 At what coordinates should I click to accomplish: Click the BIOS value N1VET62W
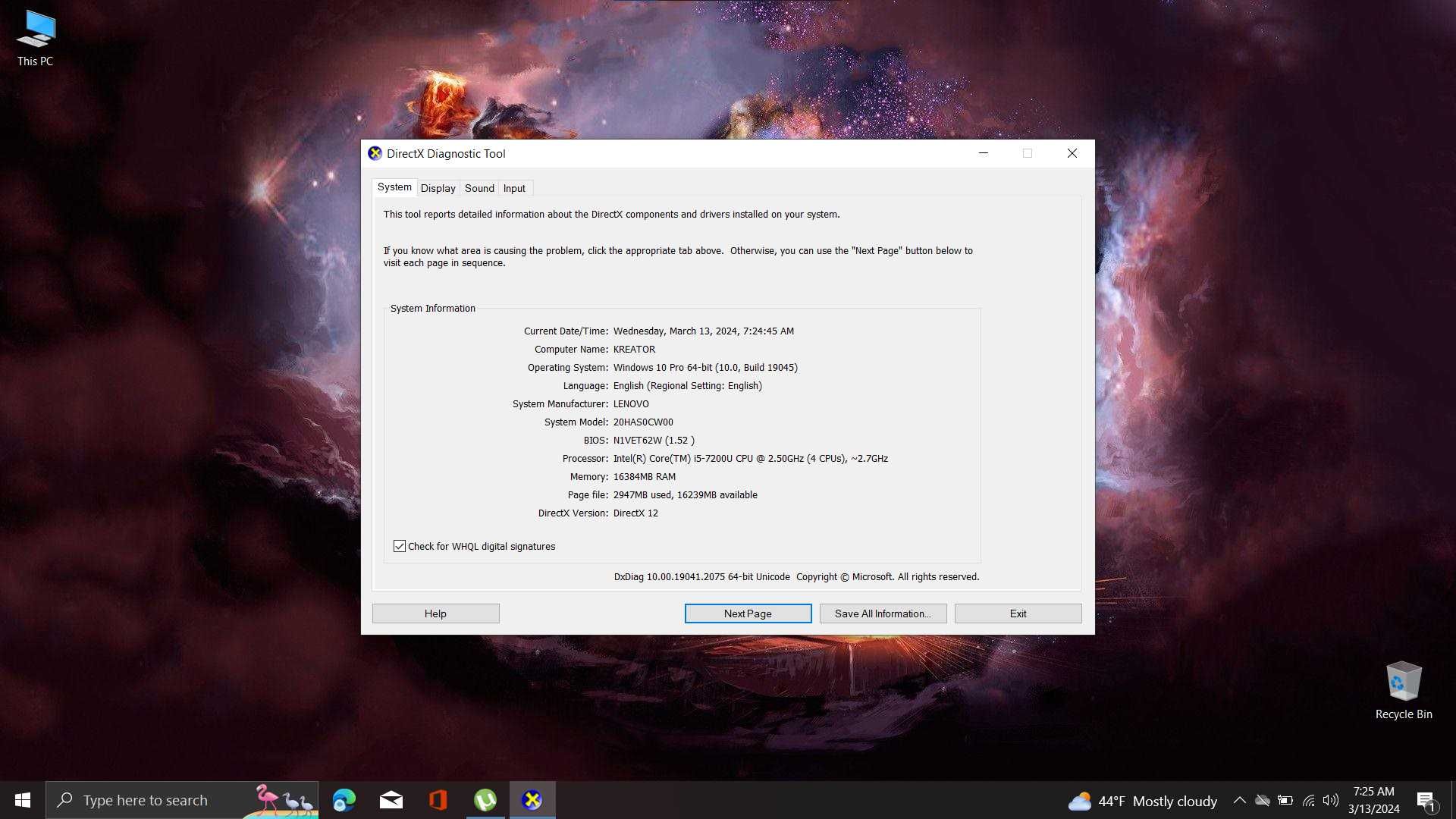click(x=654, y=441)
